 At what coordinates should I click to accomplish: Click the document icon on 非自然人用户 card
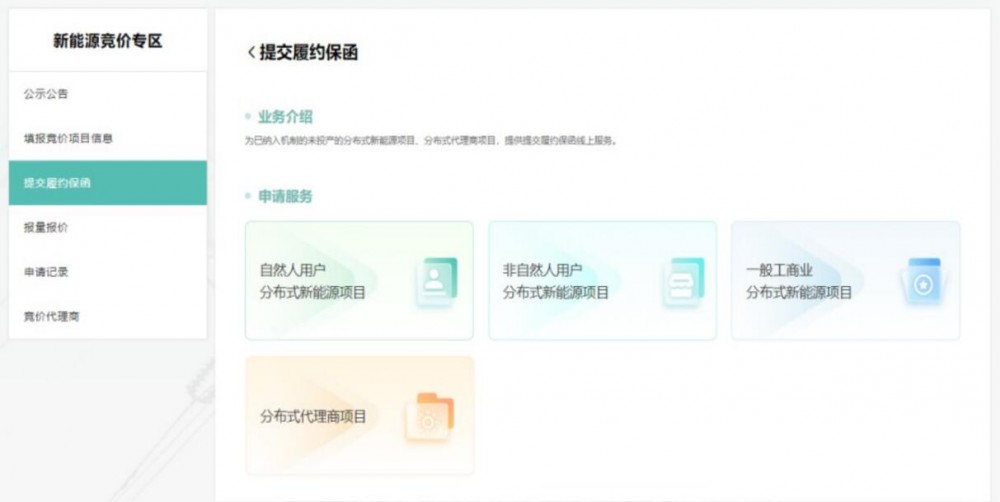click(x=682, y=281)
